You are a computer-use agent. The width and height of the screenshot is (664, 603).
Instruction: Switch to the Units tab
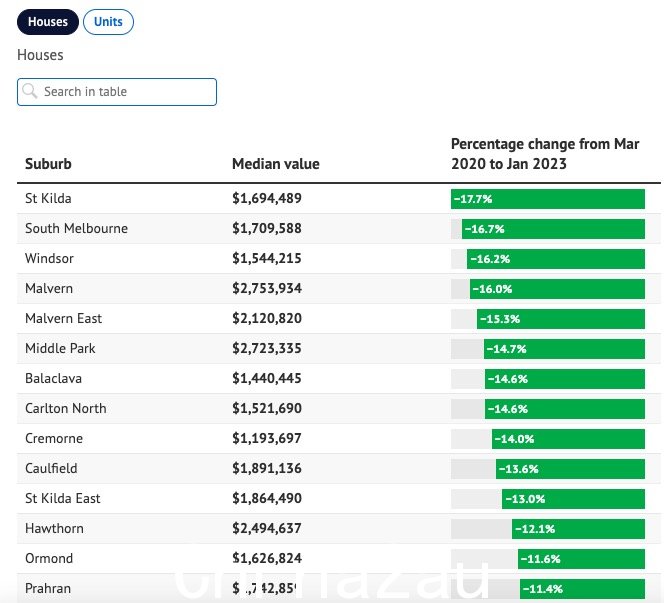click(x=108, y=22)
